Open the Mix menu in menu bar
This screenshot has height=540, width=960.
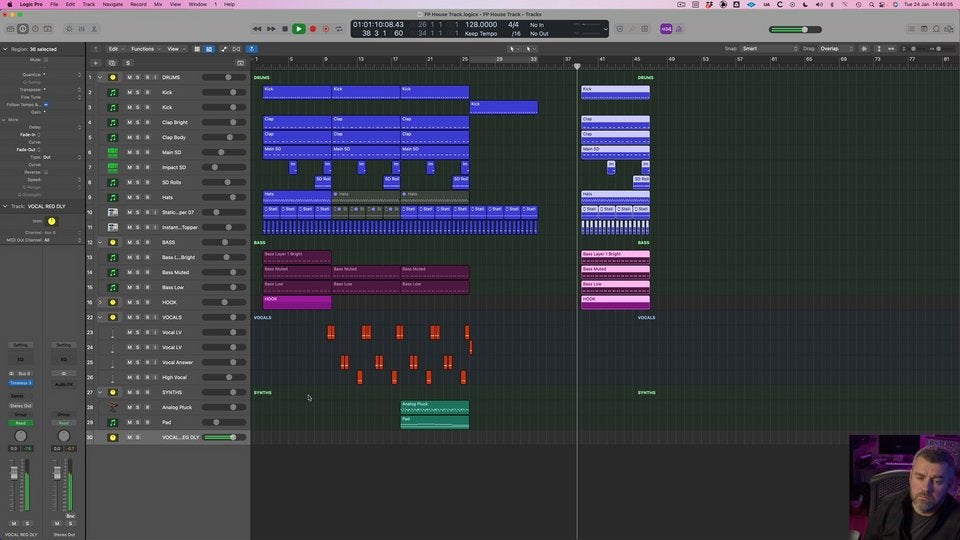pos(158,4)
